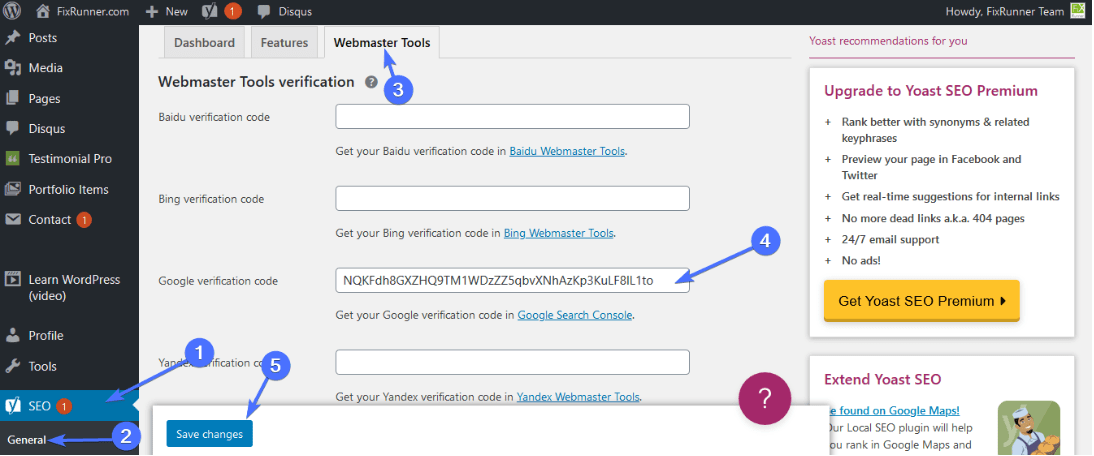Click the Local SEO baker thumbnail
The width and height of the screenshot is (1094, 456).
tap(1028, 428)
